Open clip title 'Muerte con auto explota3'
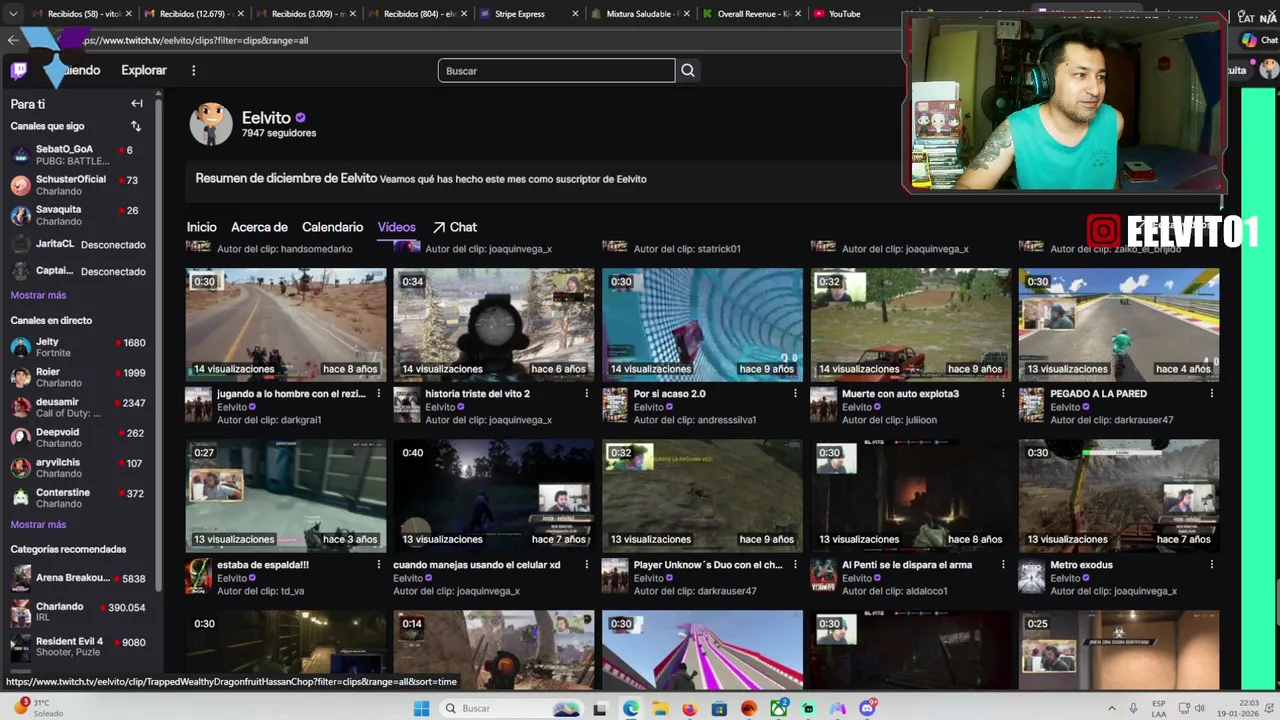The height and width of the screenshot is (720, 1280). [900, 394]
